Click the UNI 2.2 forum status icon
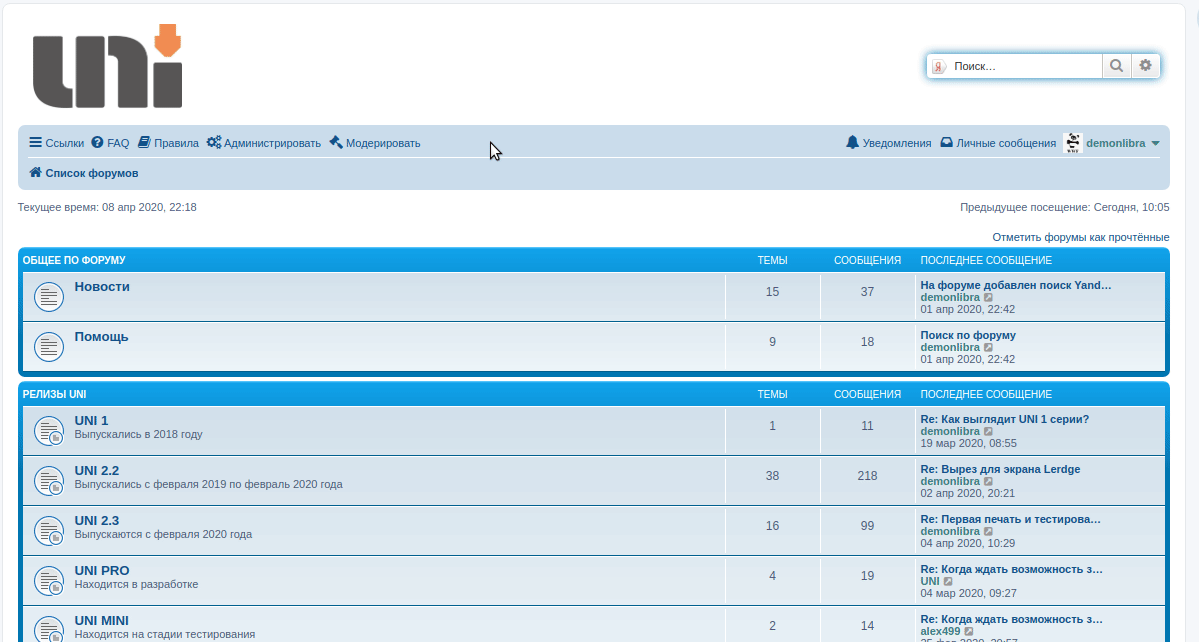The width and height of the screenshot is (1199, 642). tap(49, 481)
